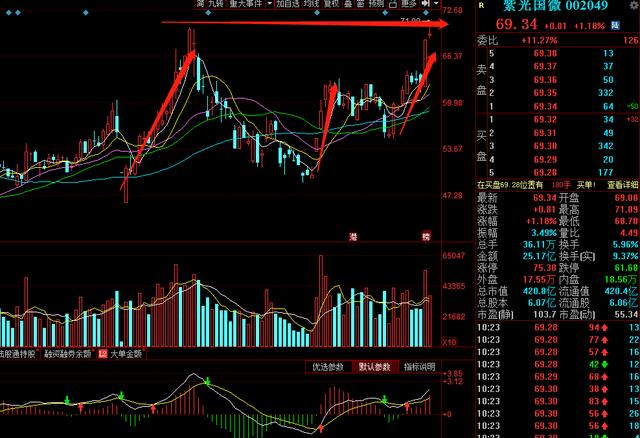Select the stock title 紫光国微 002049

point(556,5)
